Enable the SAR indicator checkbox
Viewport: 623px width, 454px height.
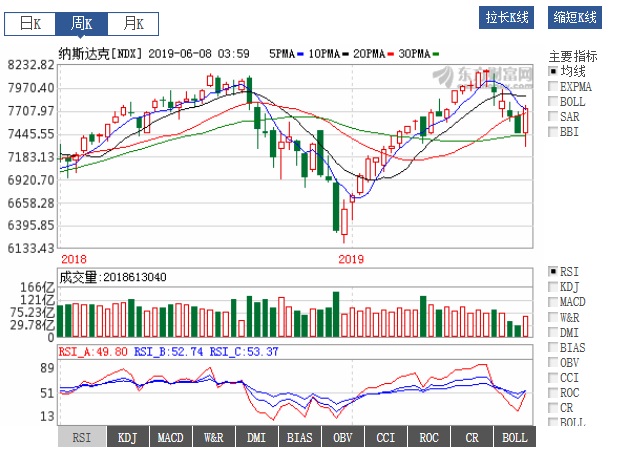pos(553,117)
